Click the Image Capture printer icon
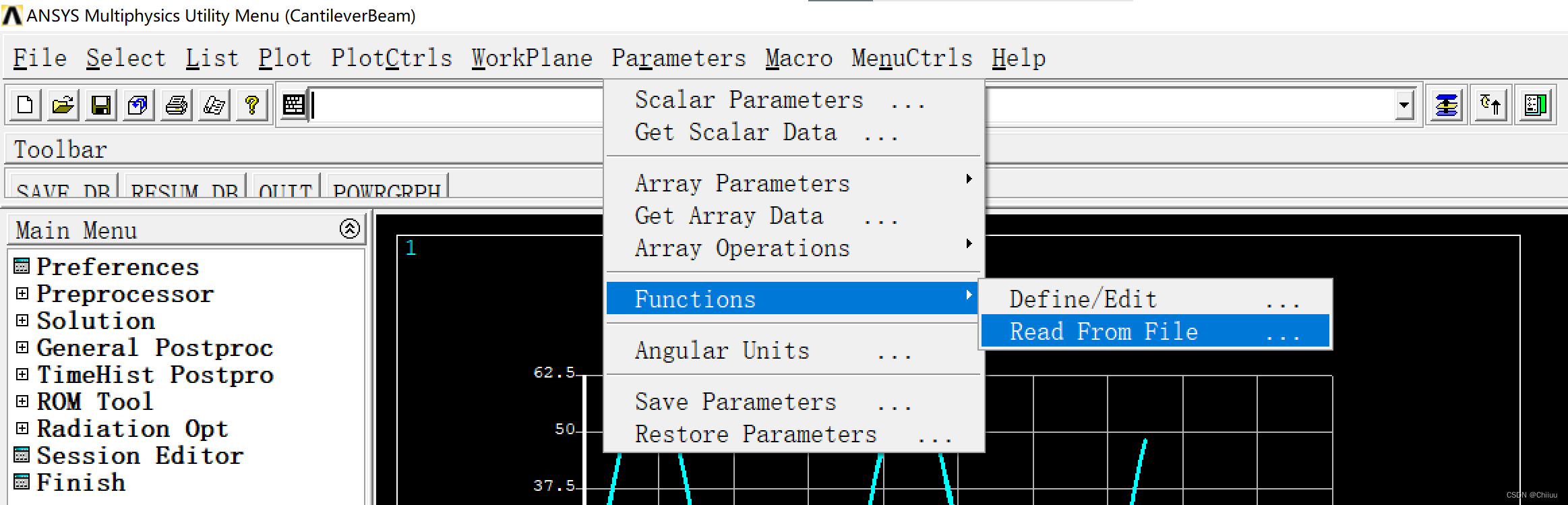The height and width of the screenshot is (505, 1568). [x=176, y=105]
